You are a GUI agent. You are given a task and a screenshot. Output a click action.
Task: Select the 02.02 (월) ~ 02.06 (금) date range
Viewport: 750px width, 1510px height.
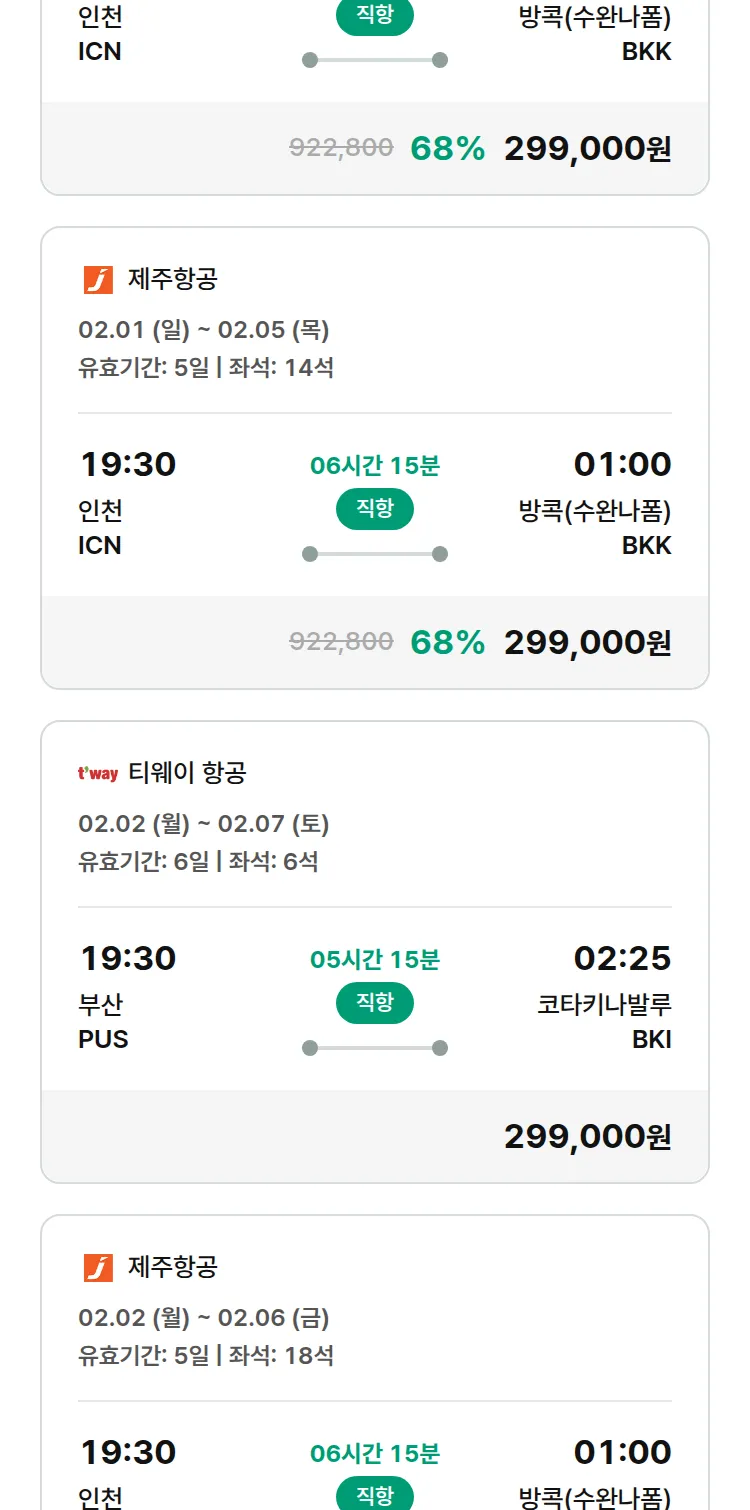[x=204, y=1318]
